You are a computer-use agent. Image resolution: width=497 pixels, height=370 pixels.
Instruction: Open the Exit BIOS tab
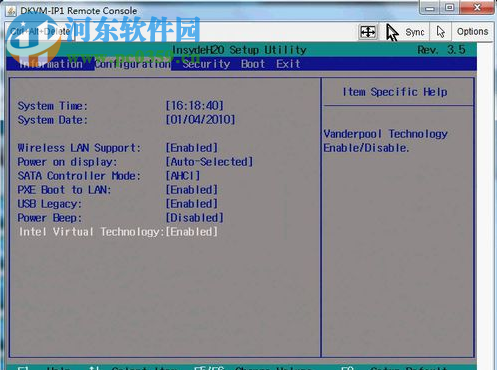288,64
